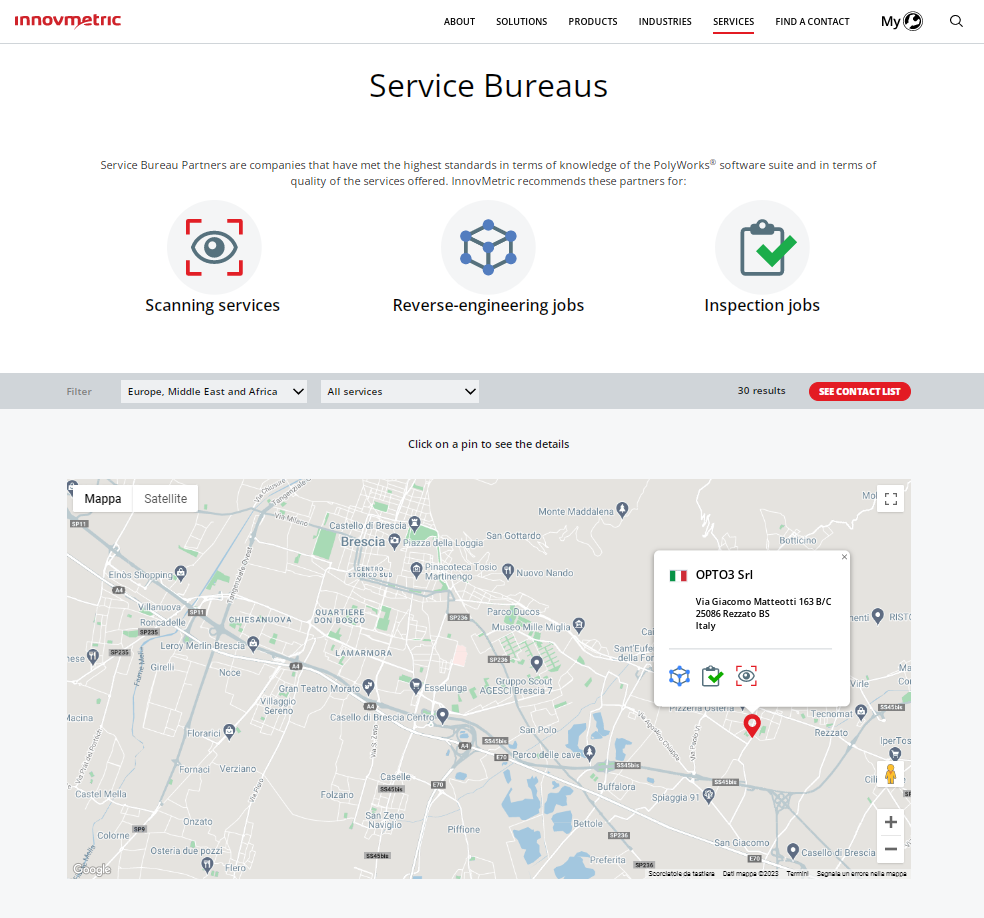Viewport: 984px width, 918px height.
Task: Click SEE CONTACT LIST button
Action: click(860, 391)
